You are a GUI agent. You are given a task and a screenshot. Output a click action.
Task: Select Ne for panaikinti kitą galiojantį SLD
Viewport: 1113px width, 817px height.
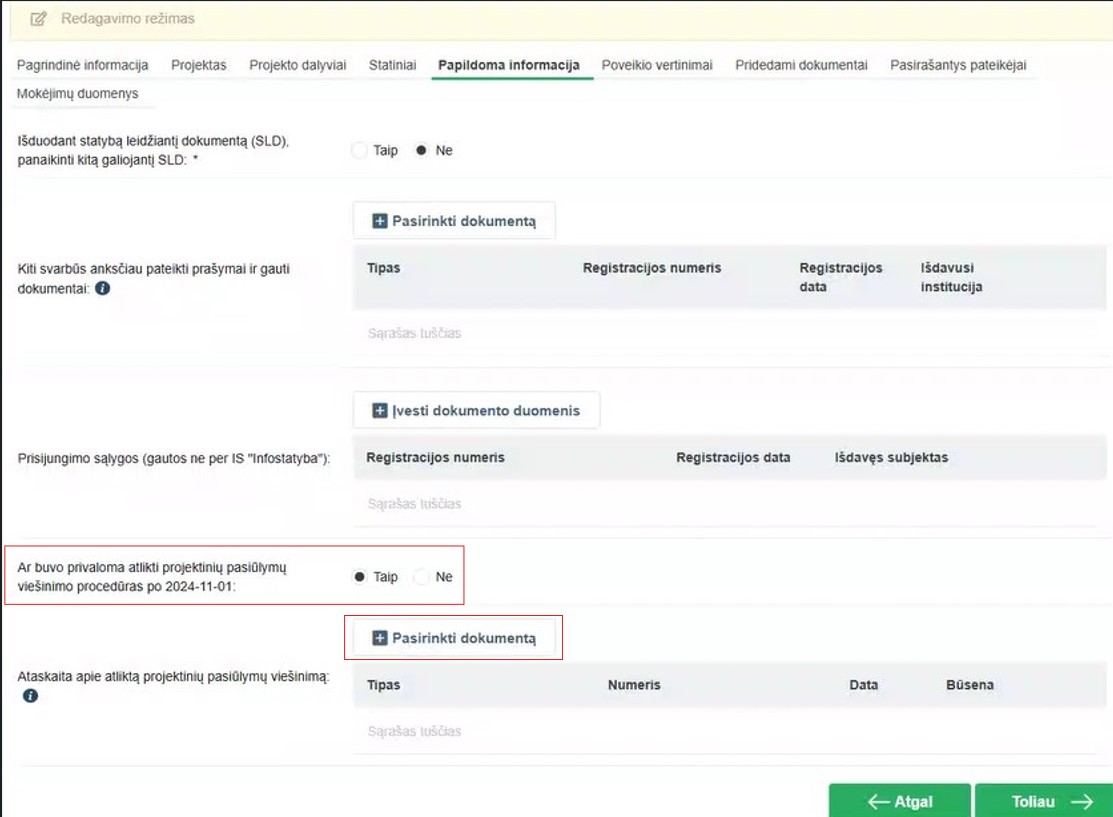tap(422, 150)
